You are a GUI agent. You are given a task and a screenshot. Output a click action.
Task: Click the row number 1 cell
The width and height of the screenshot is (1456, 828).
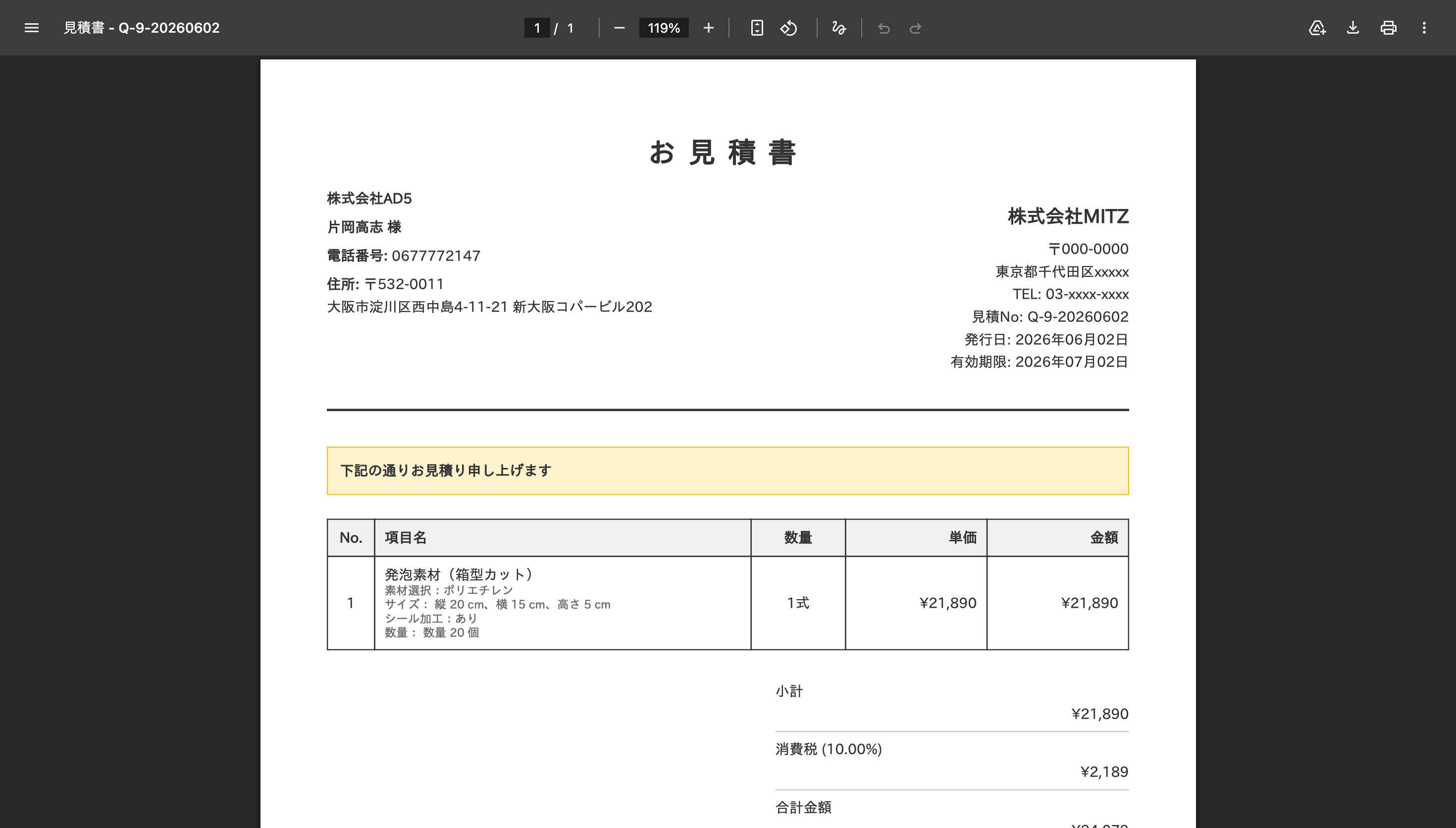point(351,603)
